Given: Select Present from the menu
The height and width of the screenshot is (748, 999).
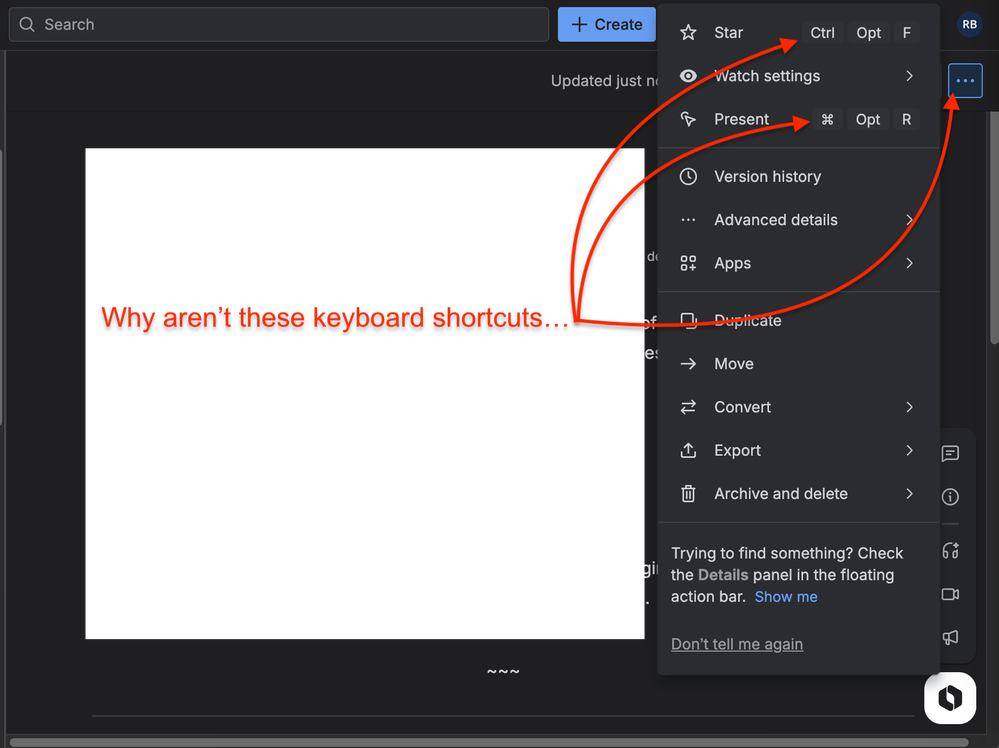Looking at the screenshot, I should (741, 119).
